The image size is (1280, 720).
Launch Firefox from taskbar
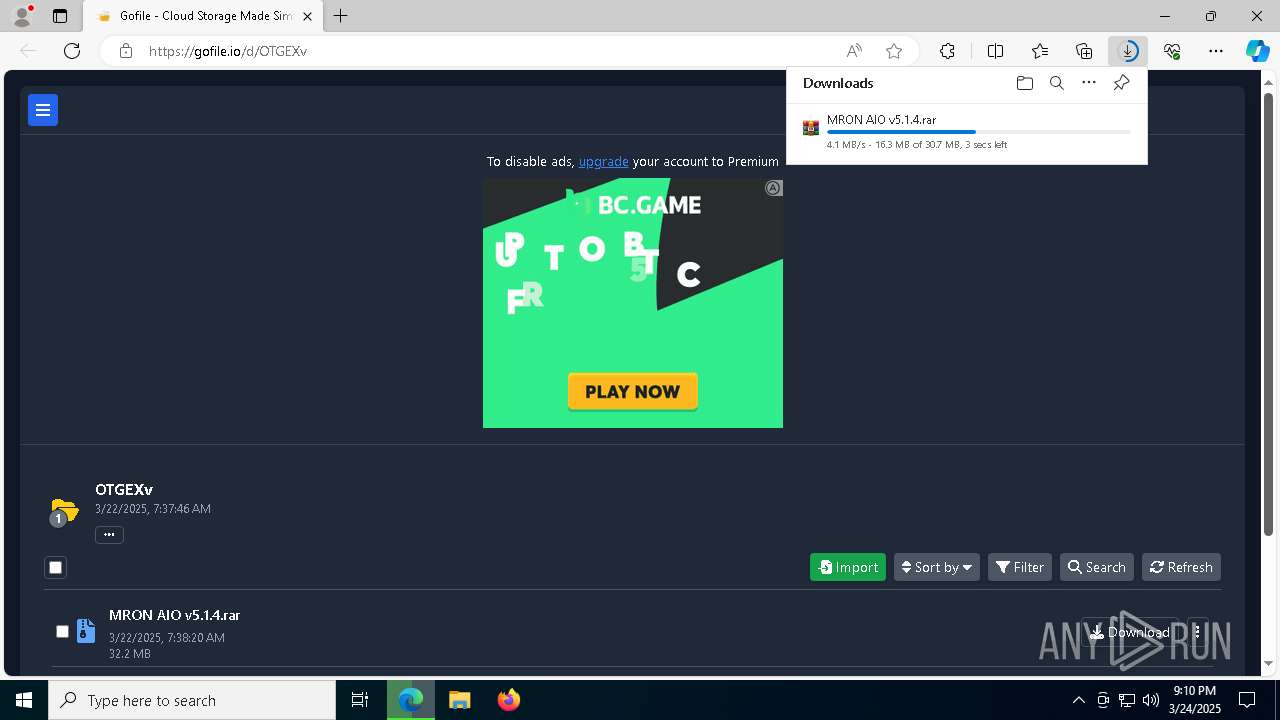[508, 700]
